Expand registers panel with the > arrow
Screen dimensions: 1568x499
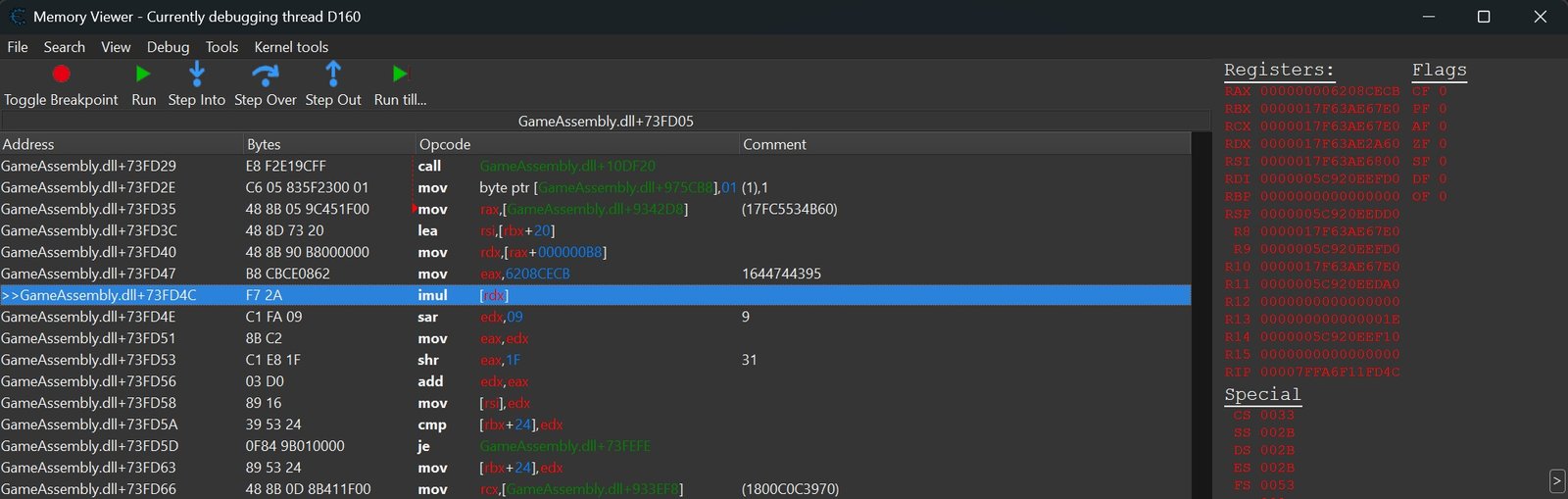tap(1557, 480)
